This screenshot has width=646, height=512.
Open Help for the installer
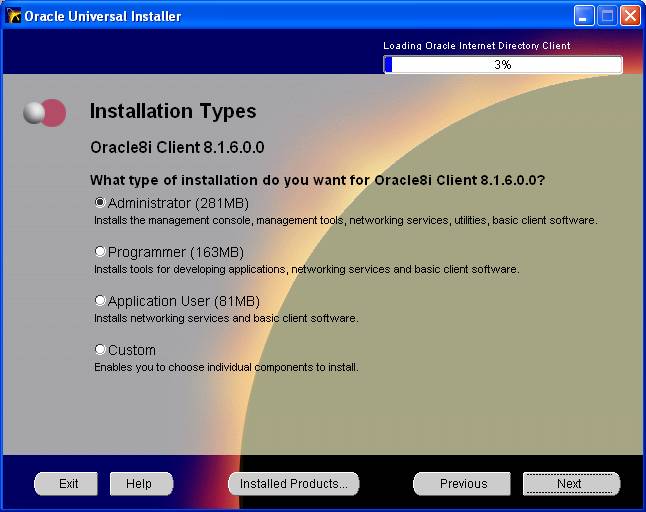(x=141, y=484)
